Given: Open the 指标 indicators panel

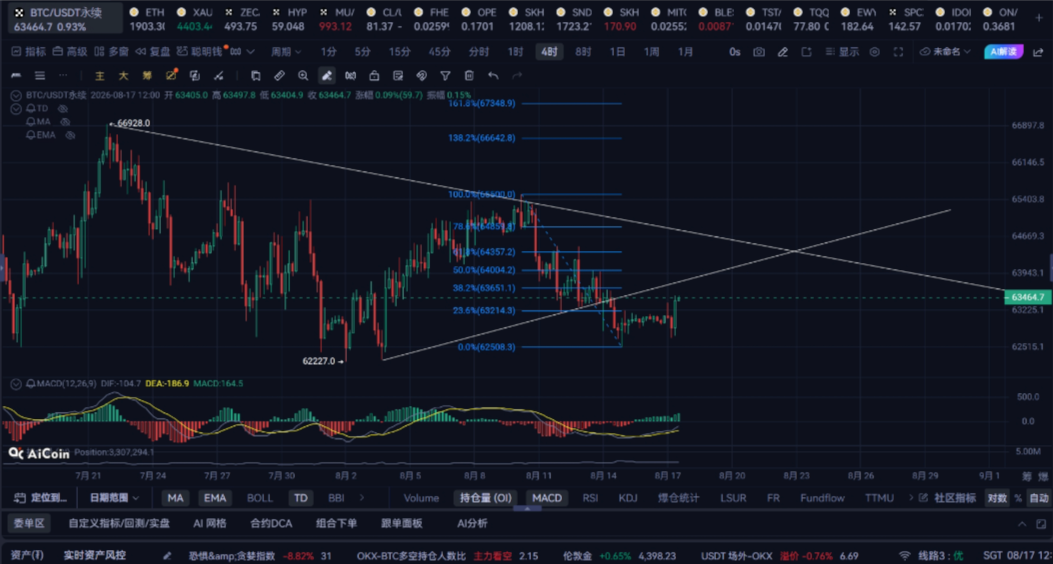Looking at the screenshot, I should point(30,52).
